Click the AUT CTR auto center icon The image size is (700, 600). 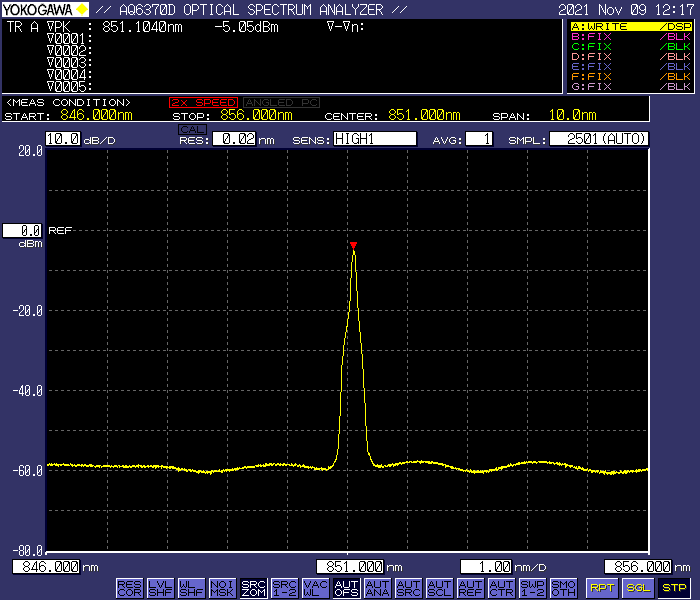click(501, 588)
